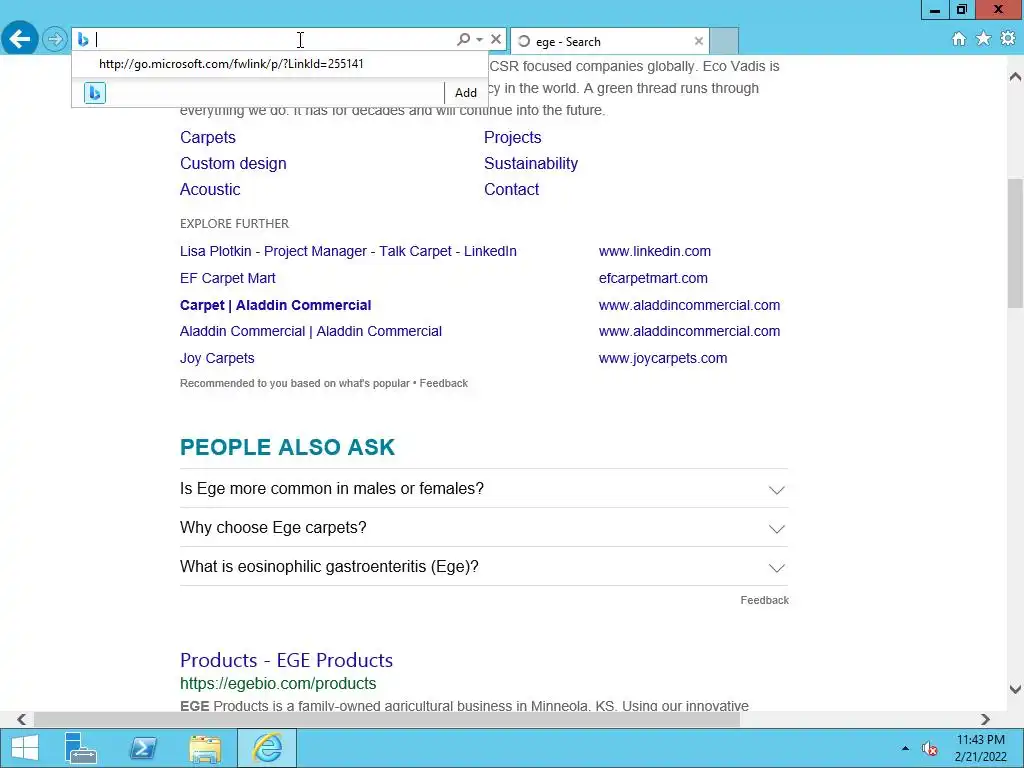Screen dimensions: 1024x768
Task: Go back with the browser back arrow
Action: point(20,39)
